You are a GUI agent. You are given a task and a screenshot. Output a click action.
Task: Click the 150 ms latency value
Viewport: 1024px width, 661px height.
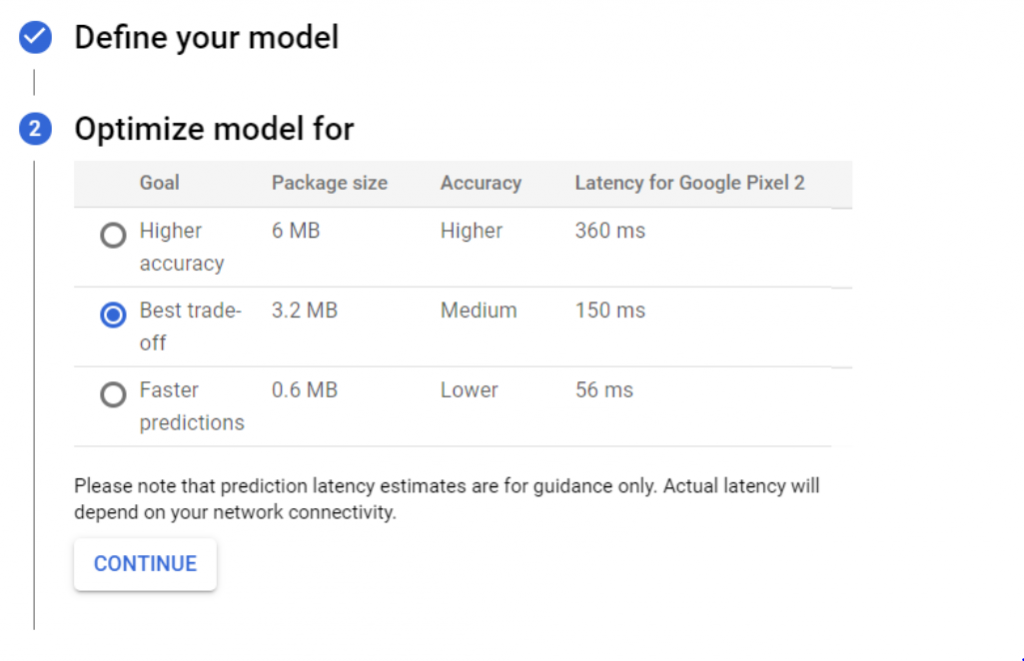[610, 311]
